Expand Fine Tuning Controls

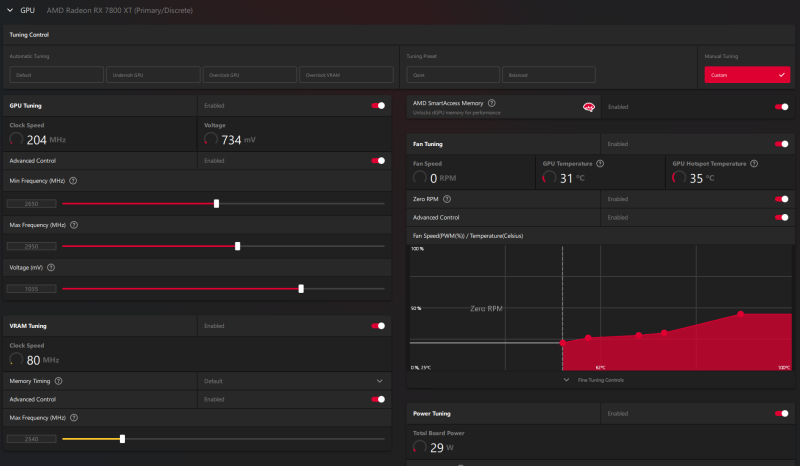[x=594, y=380]
